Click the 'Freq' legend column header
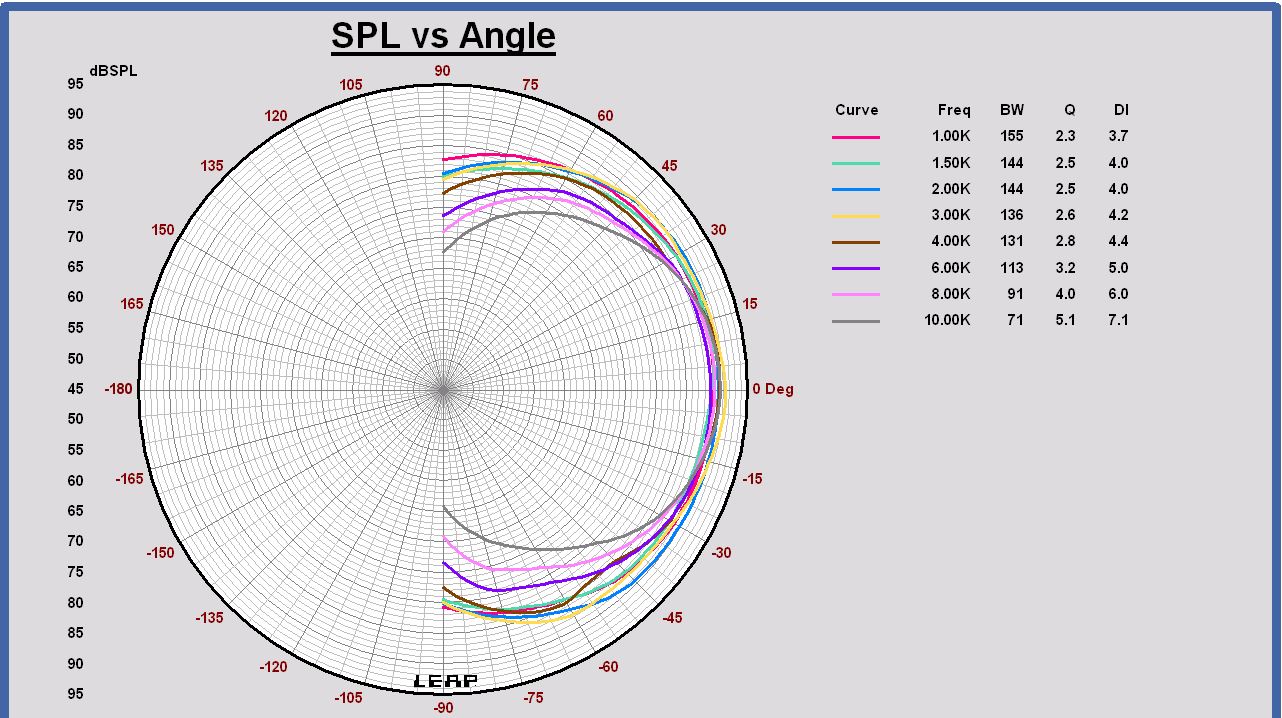The image size is (1282, 718). (x=954, y=110)
